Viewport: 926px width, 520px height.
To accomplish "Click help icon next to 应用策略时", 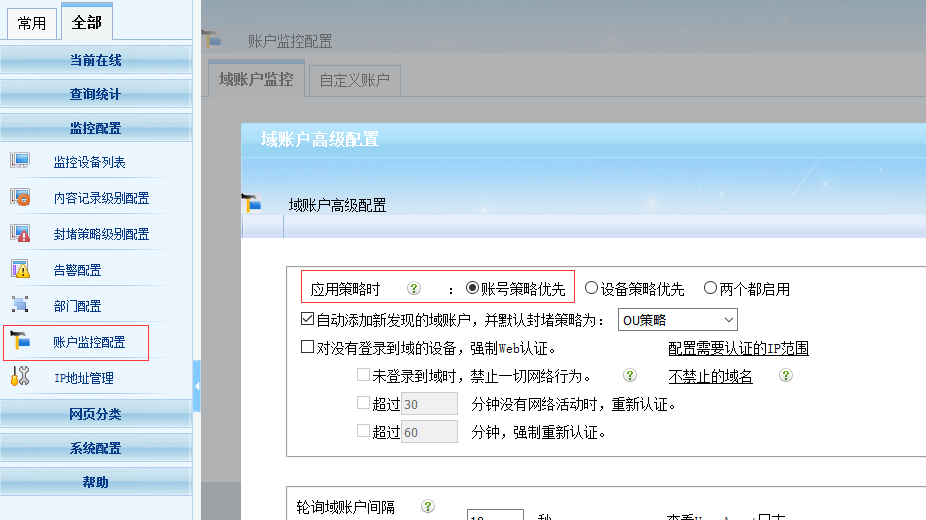I will [x=413, y=289].
